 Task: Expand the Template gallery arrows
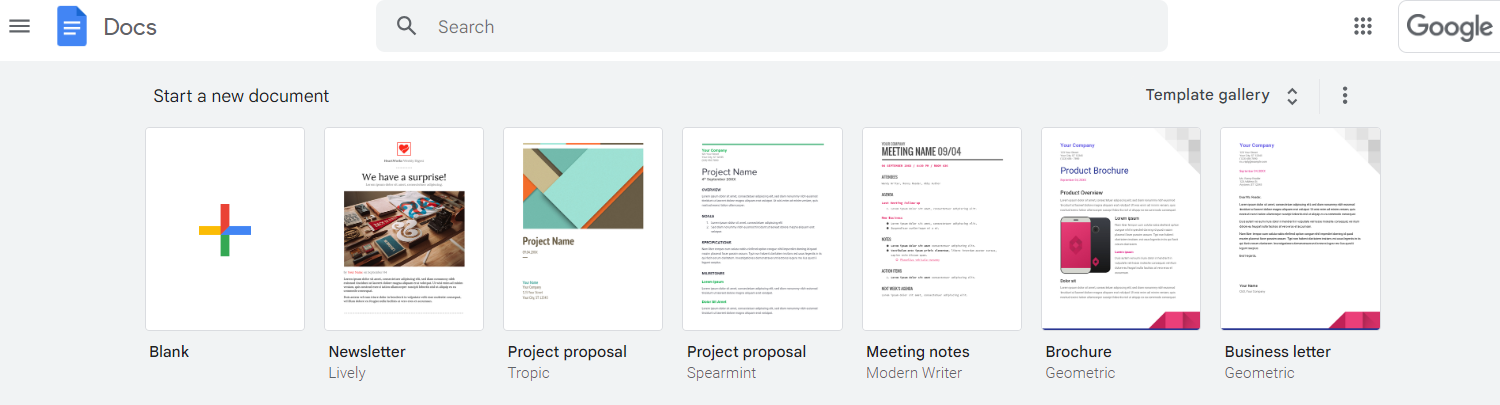click(1292, 96)
